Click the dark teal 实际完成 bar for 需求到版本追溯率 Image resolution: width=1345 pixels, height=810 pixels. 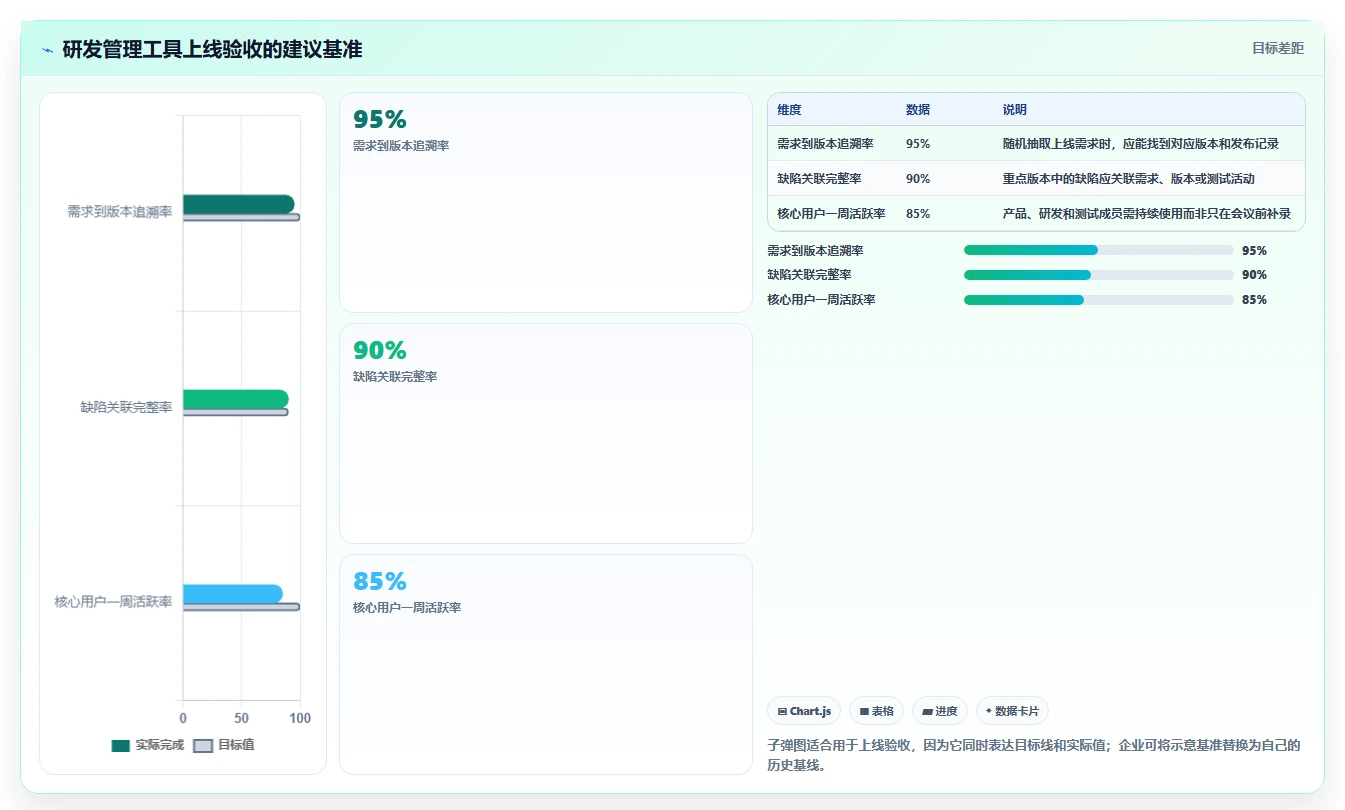click(238, 204)
